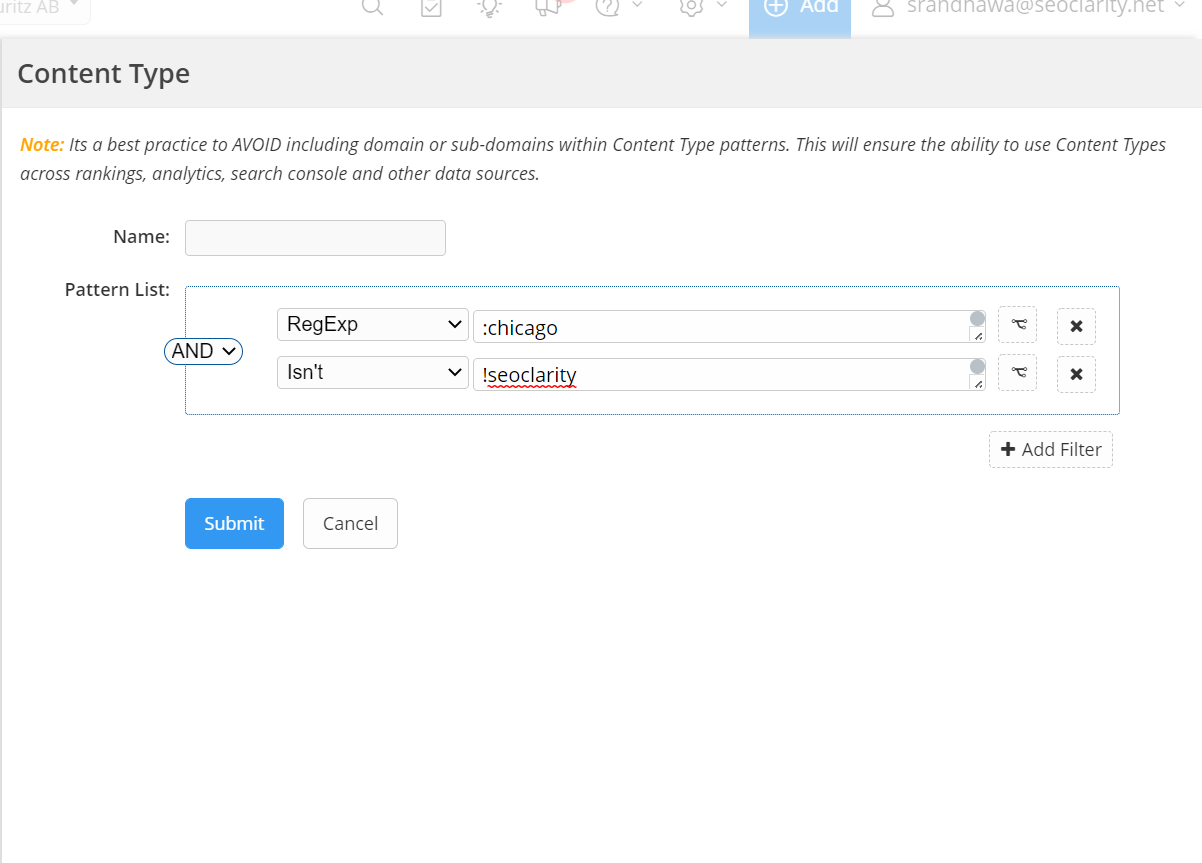Click the search magnifier icon in top bar
The width and height of the screenshot is (1202, 863).
click(372, 7)
